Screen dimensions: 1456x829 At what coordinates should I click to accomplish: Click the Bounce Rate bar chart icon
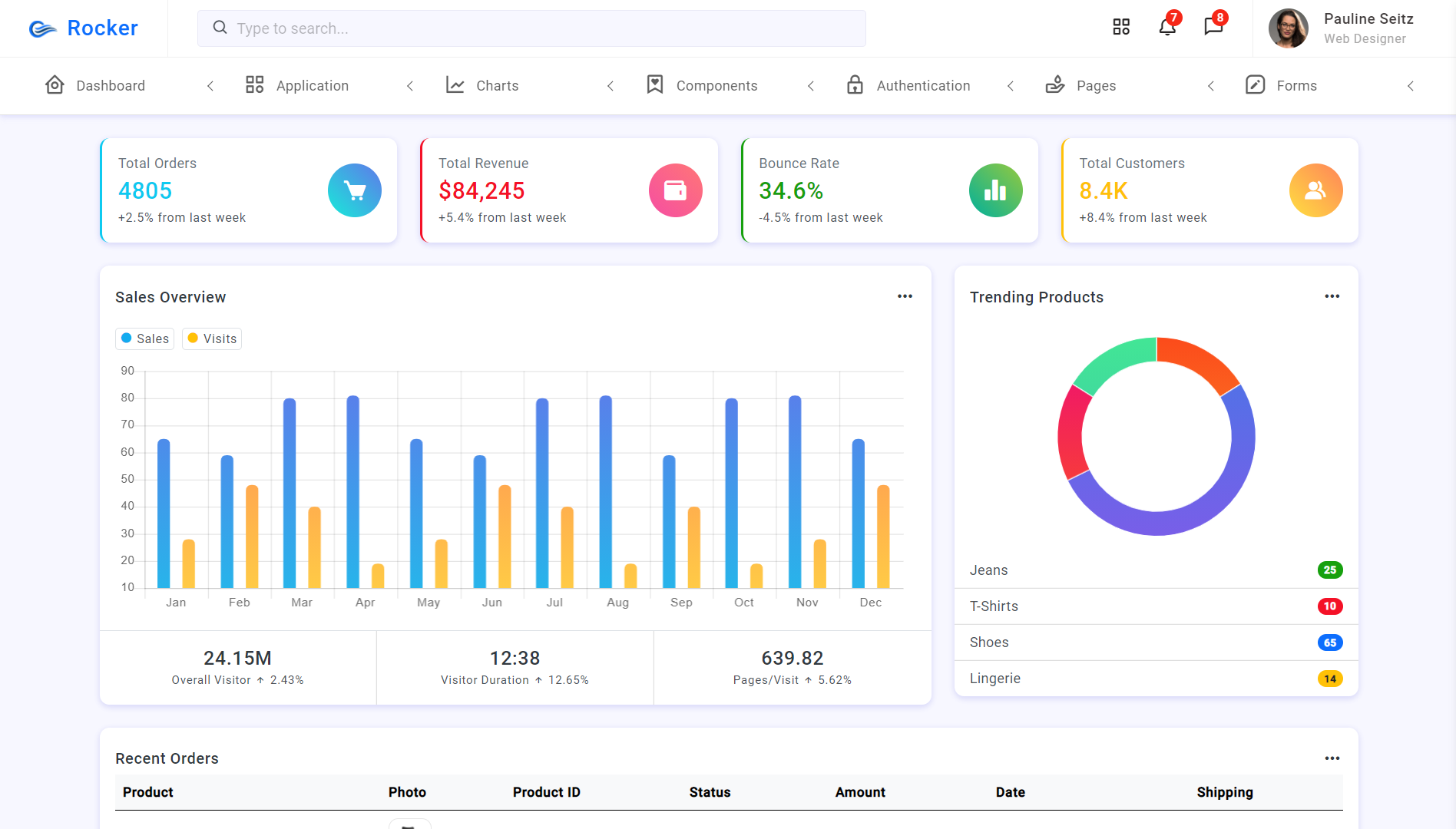(x=996, y=190)
